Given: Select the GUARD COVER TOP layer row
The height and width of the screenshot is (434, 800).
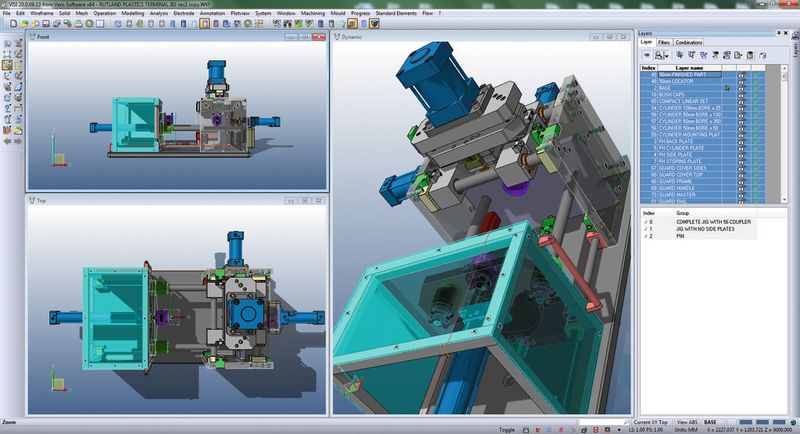Looking at the screenshot, I should tap(703, 174).
